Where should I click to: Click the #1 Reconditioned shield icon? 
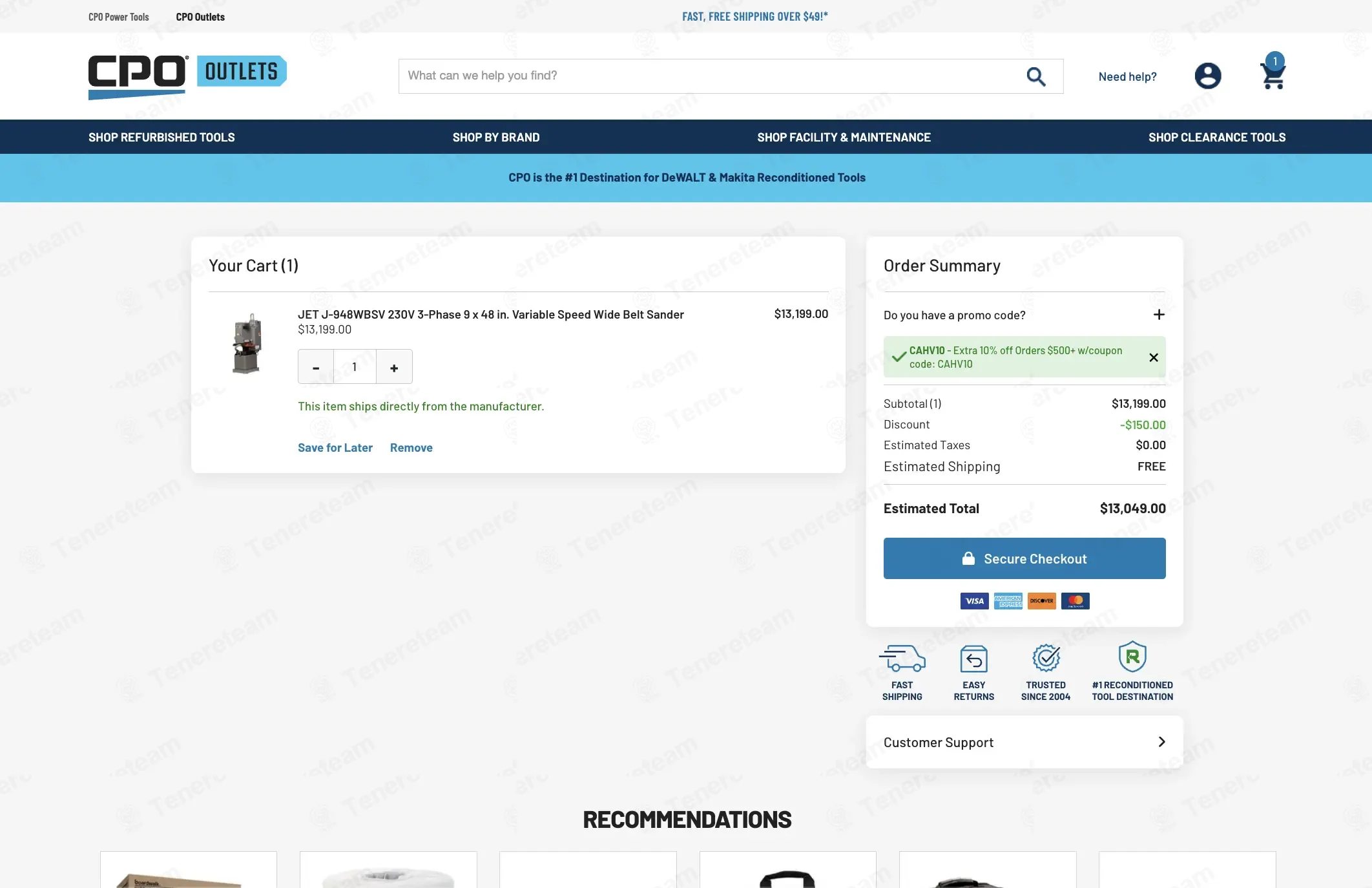(1132, 657)
